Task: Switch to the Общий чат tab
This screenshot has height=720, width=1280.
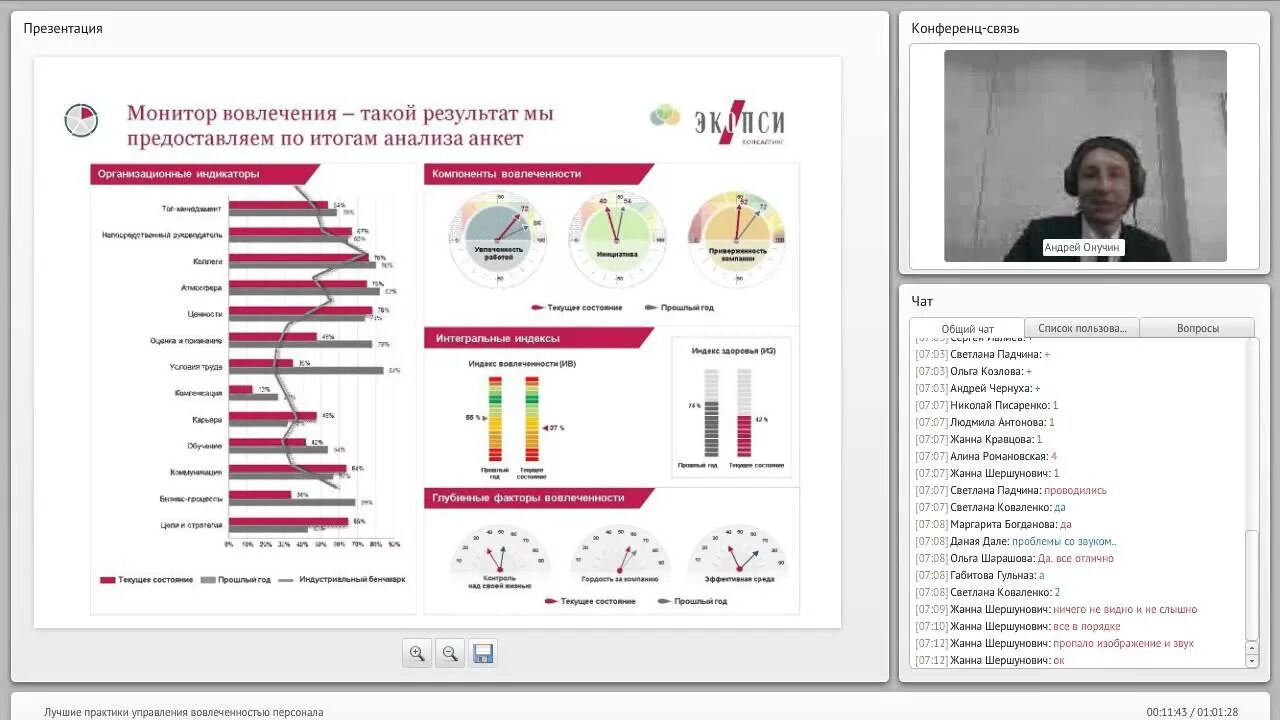Action: coord(967,329)
